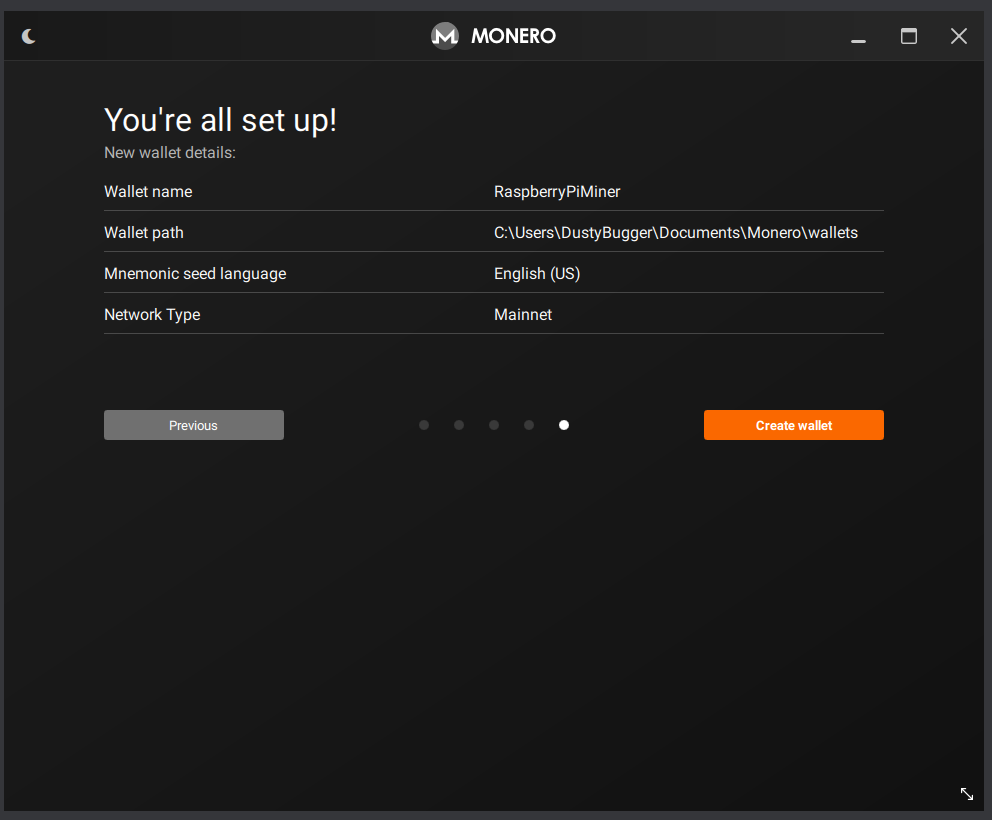The width and height of the screenshot is (992, 820).
Task: Click the You're all set up! heading
Action: click(220, 120)
